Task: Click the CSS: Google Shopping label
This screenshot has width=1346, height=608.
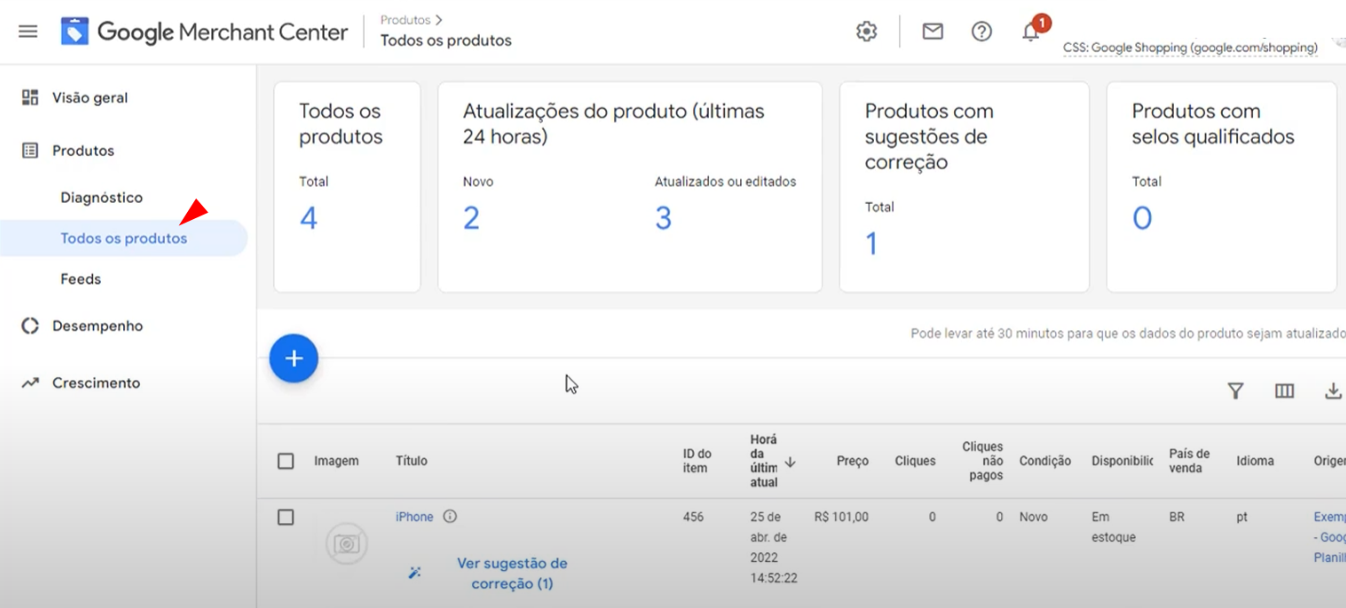Action: [1190, 47]
